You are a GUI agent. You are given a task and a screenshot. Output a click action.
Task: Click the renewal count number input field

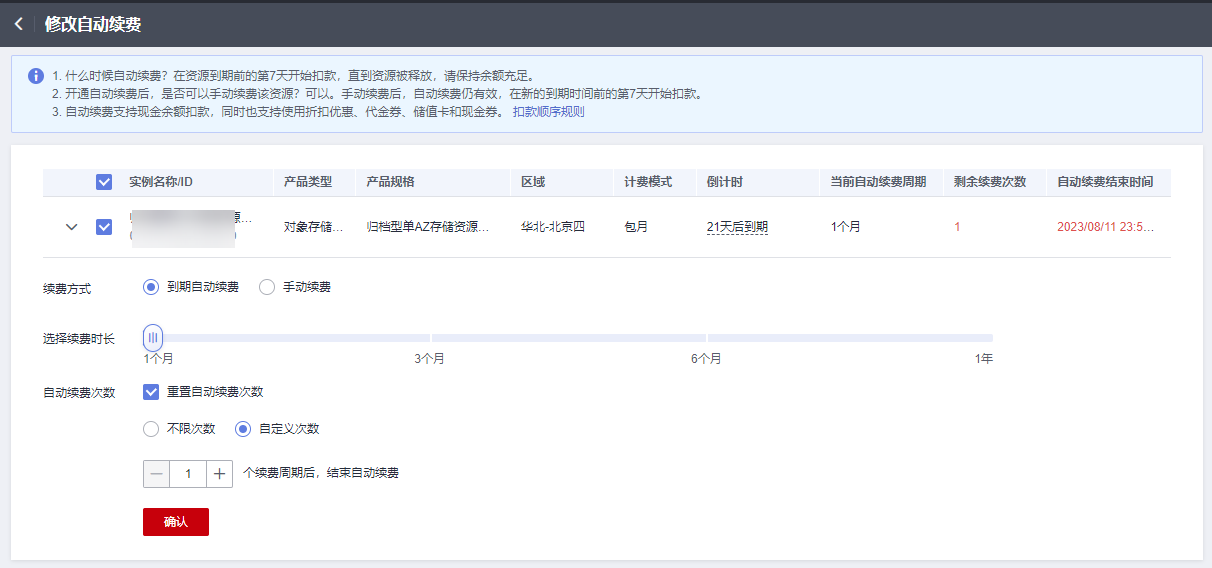pos(188,474)
